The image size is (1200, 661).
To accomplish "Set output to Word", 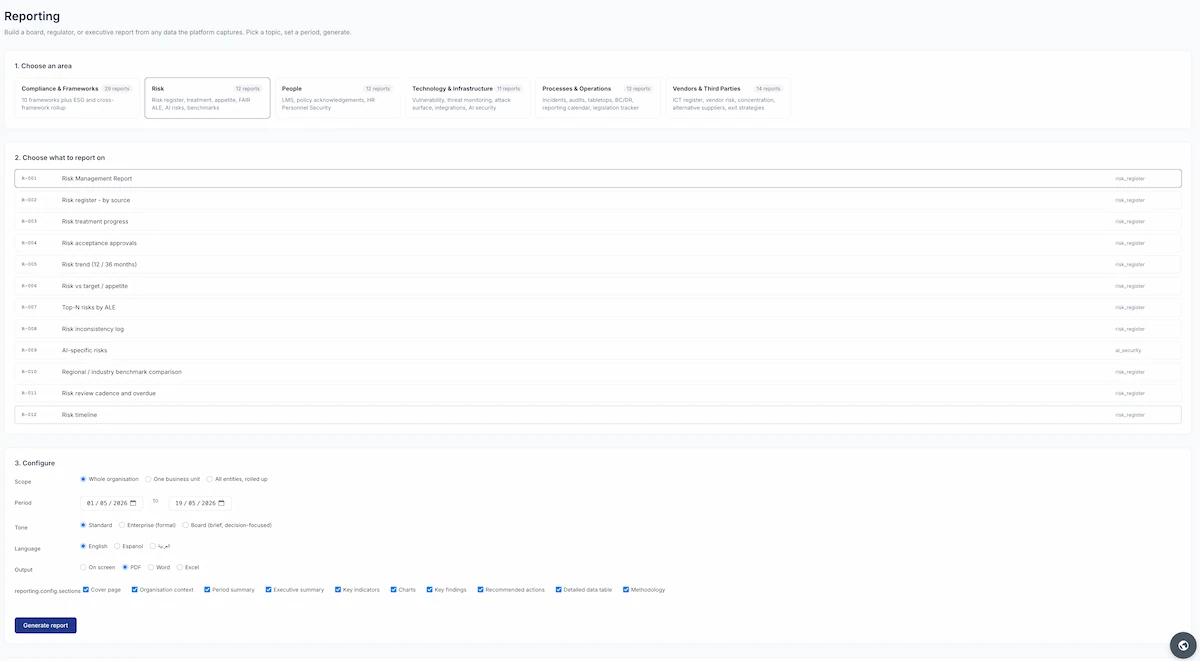I will click(x=151, y=567).
